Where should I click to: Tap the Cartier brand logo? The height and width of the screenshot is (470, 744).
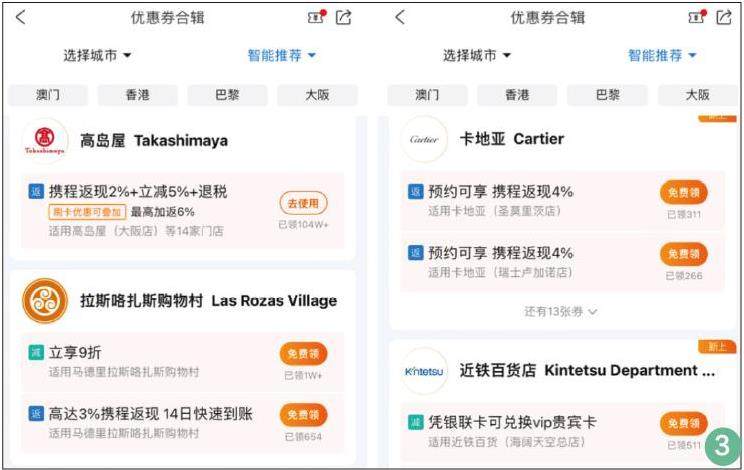(x=424, y=139)
